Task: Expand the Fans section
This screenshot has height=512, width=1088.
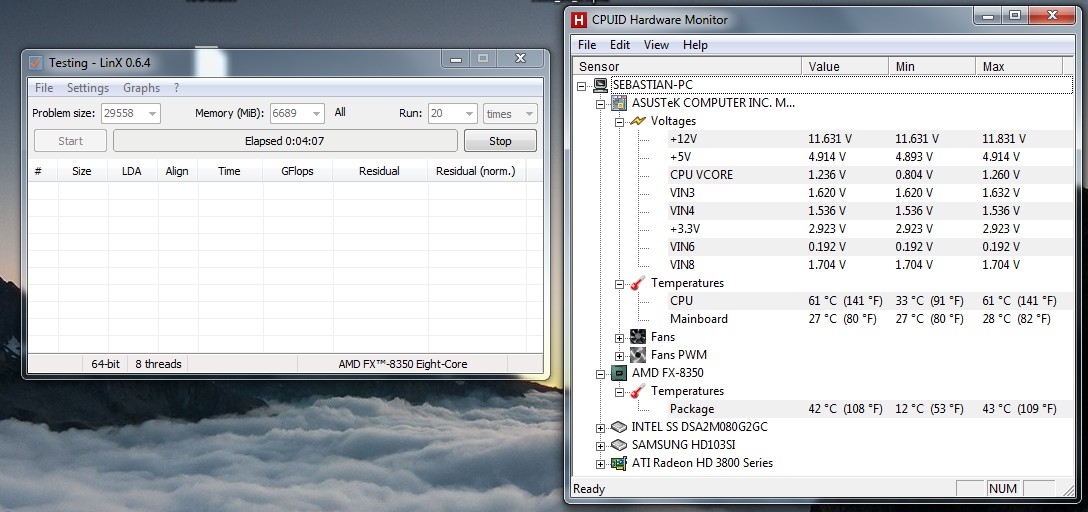Action: (619, 338)
